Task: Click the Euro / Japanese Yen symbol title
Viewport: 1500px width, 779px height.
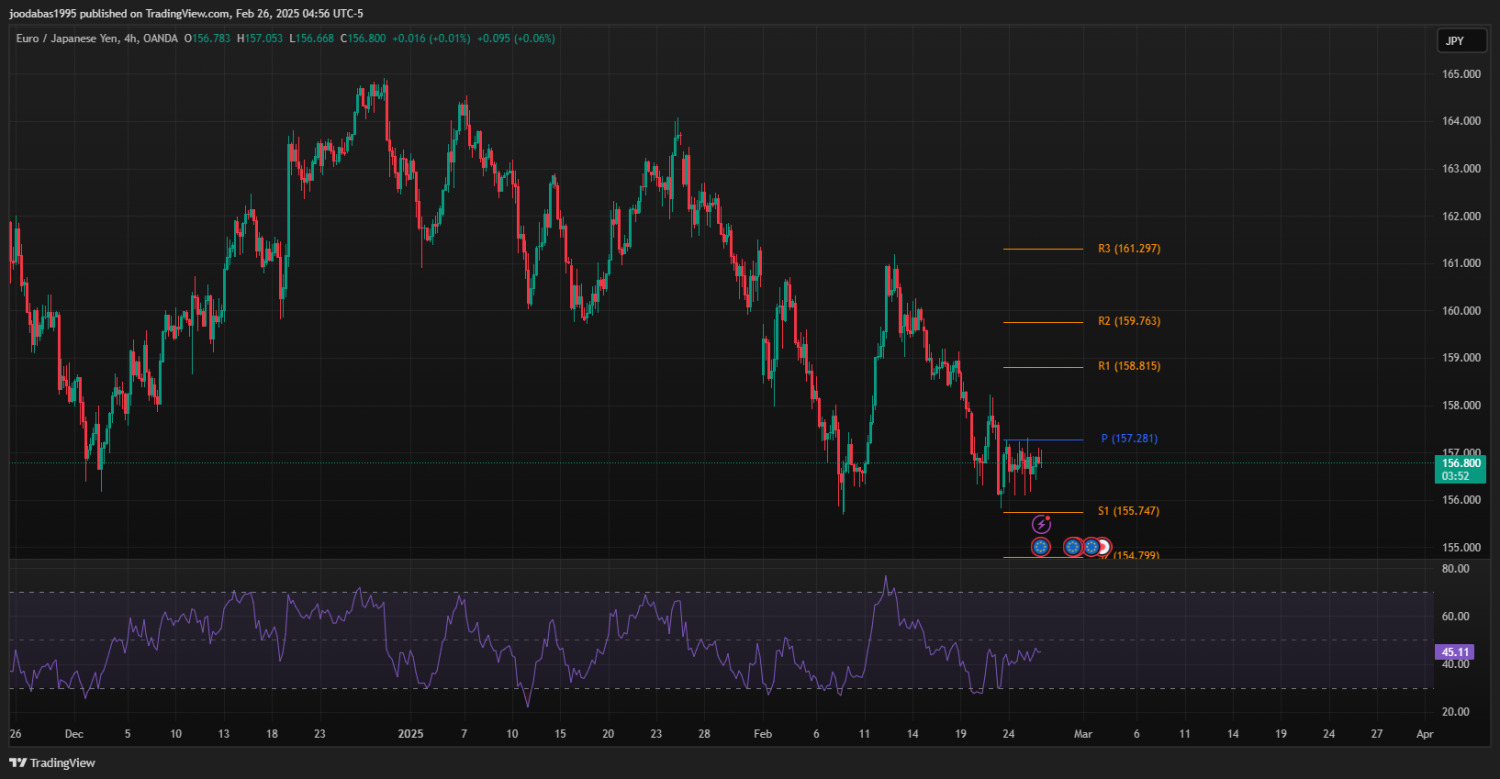Action: (x=68, y=39)
